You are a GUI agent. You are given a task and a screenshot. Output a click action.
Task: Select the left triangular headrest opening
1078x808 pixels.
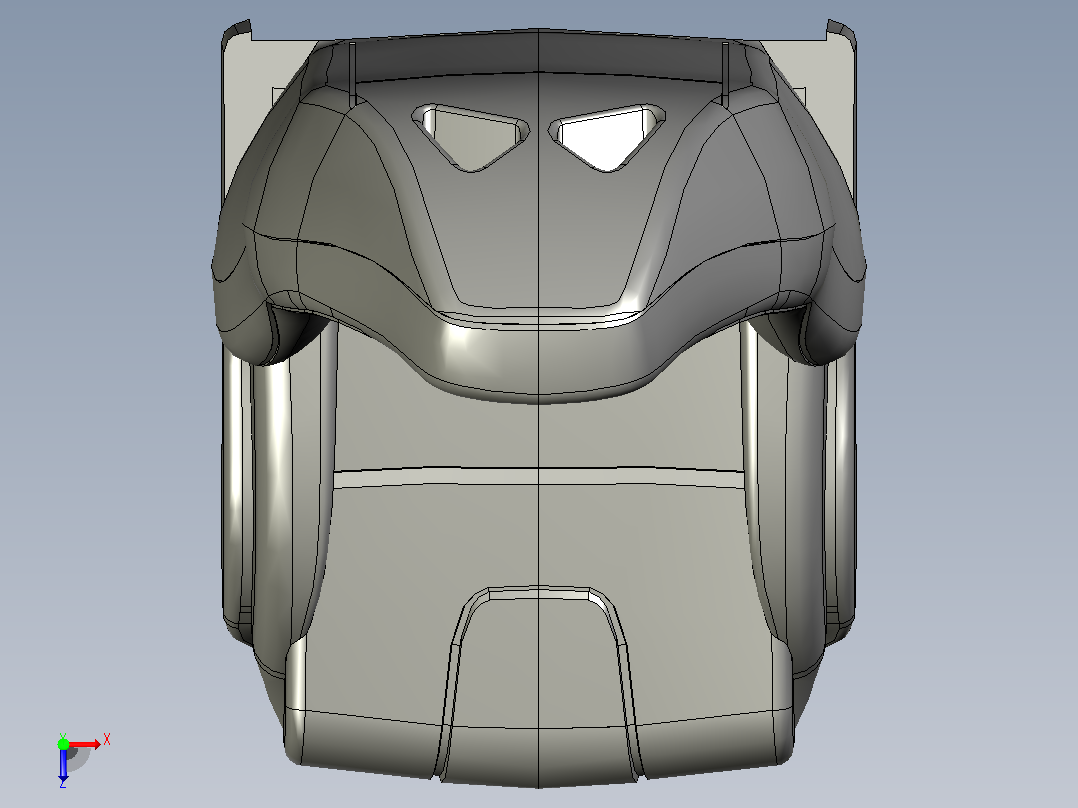click(471, 136)
